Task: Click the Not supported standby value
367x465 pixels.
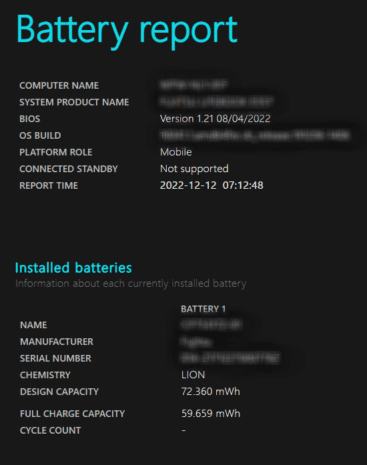Action: 194,169
